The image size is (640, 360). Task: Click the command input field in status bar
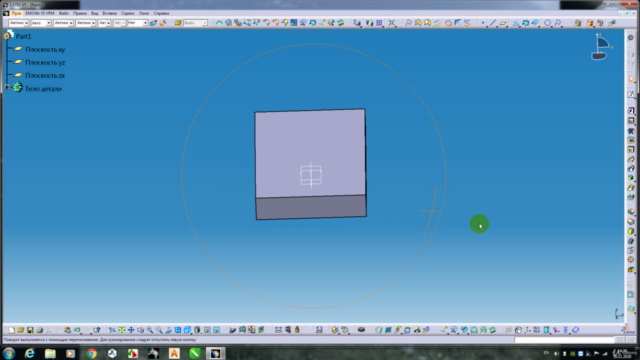tap(564, 340)
